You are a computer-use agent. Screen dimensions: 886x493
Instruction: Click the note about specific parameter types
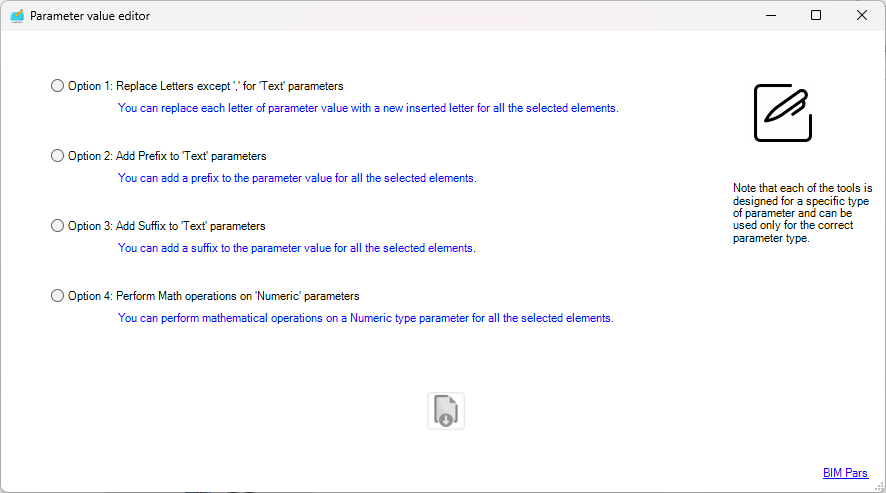pos(802,213)
